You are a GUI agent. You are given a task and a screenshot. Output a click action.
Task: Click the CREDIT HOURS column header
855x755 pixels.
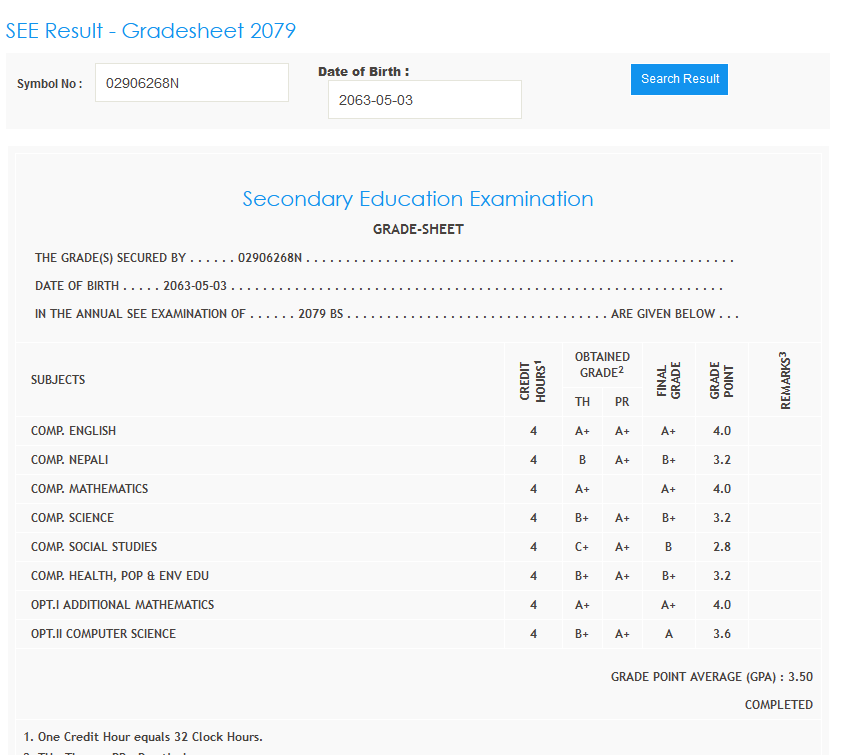(x=533, y=380)
